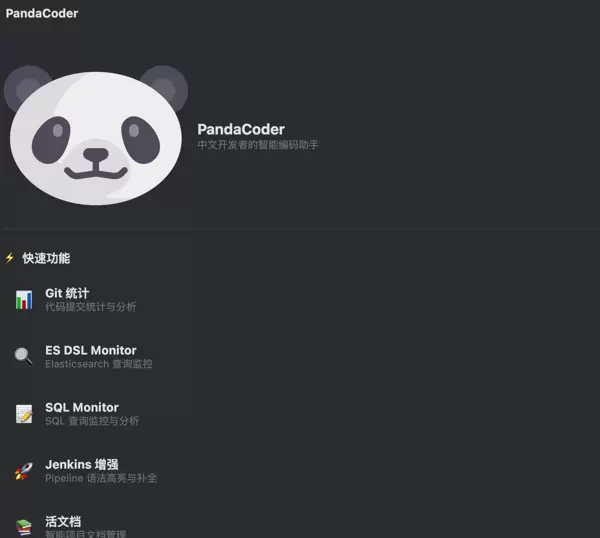Click the panda face logo
600x538 pixels.
[96, 135]
